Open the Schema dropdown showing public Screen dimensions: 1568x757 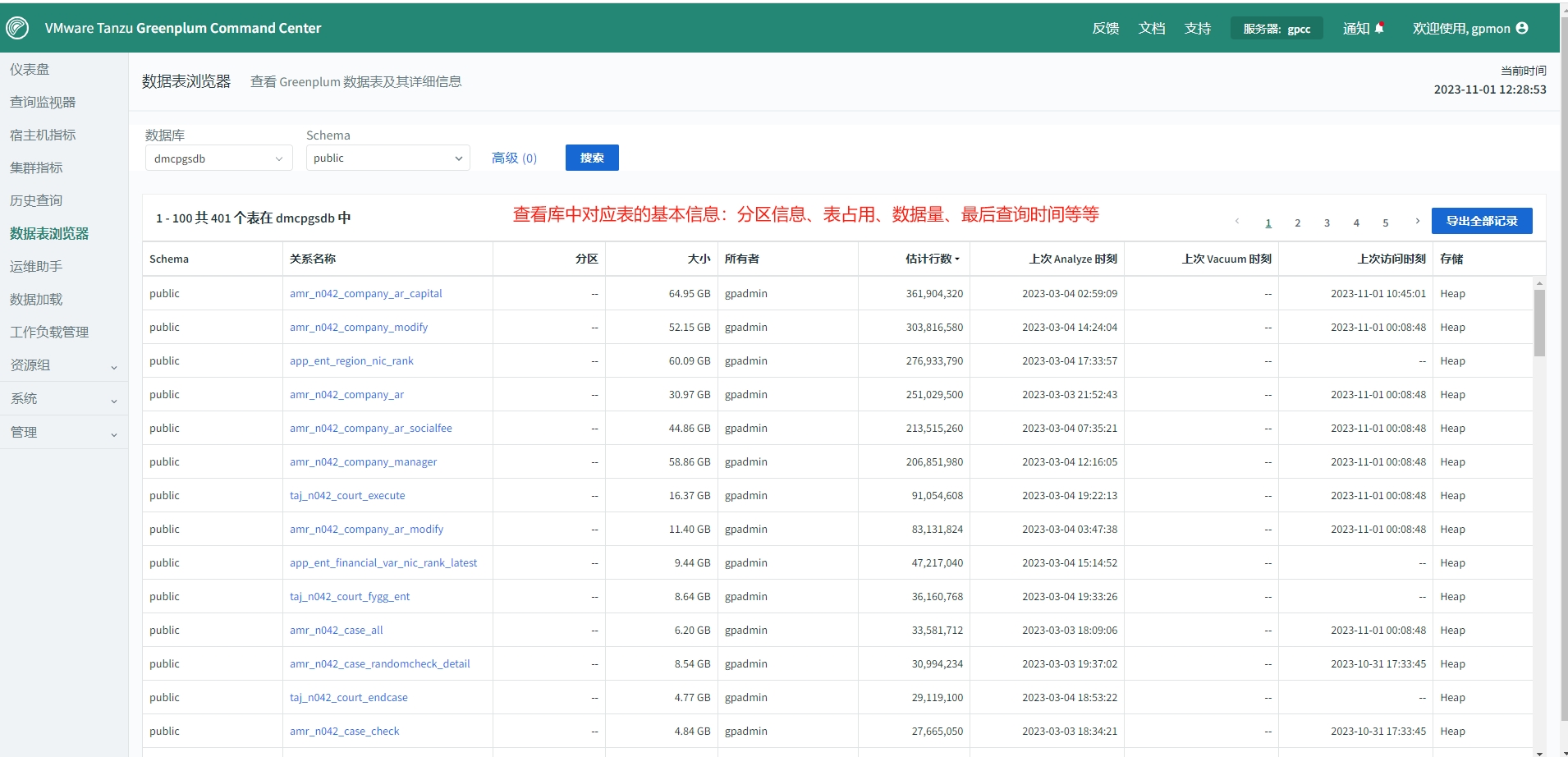pyautogui.click(x=387, y=158)
